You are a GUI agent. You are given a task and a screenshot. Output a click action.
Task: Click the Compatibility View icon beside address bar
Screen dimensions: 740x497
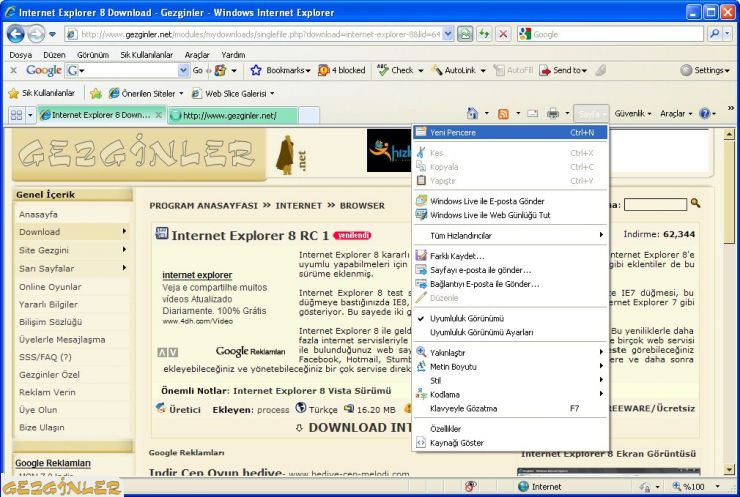(x=465, y=34)
